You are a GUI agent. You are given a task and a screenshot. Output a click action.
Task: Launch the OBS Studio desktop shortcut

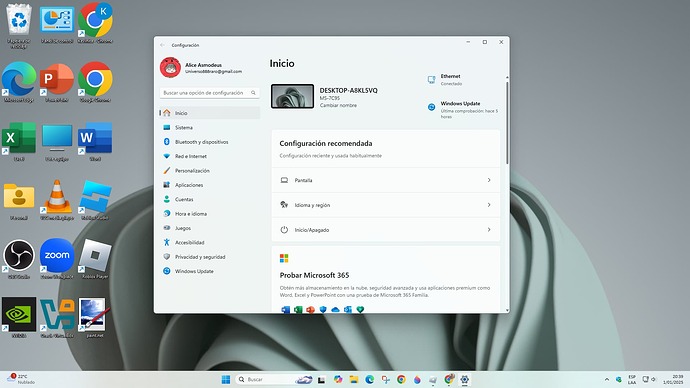click(19, 259)
